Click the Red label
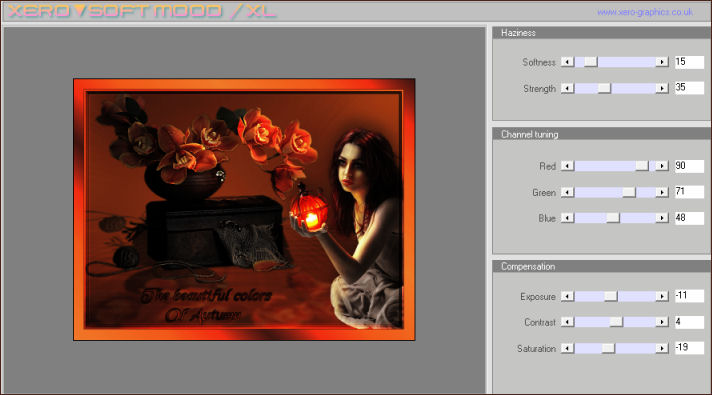712x395 pixels. coord(548,166)
